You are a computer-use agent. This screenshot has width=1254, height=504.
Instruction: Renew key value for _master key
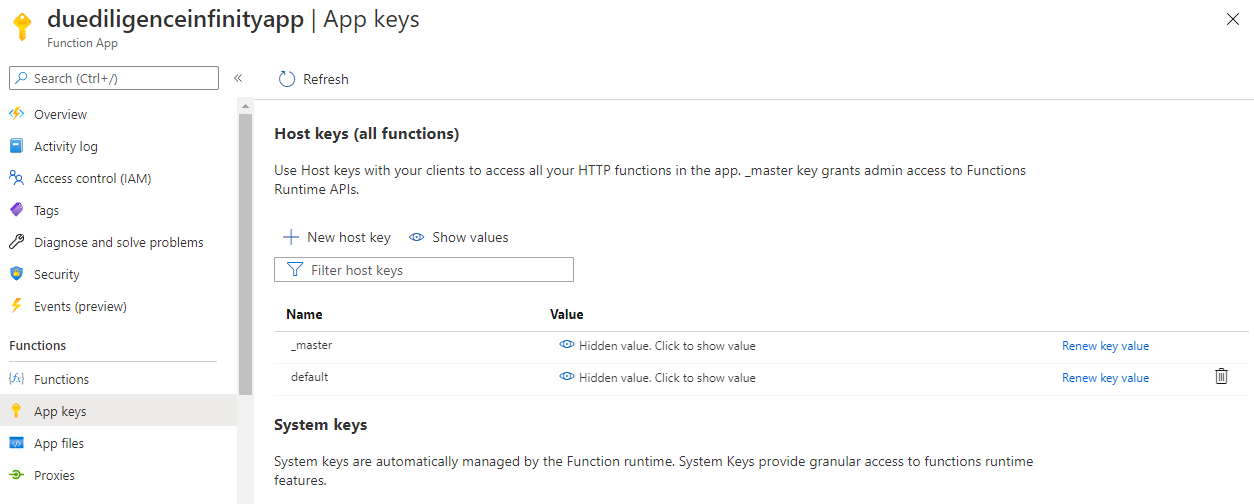(x=1105, y=346)
